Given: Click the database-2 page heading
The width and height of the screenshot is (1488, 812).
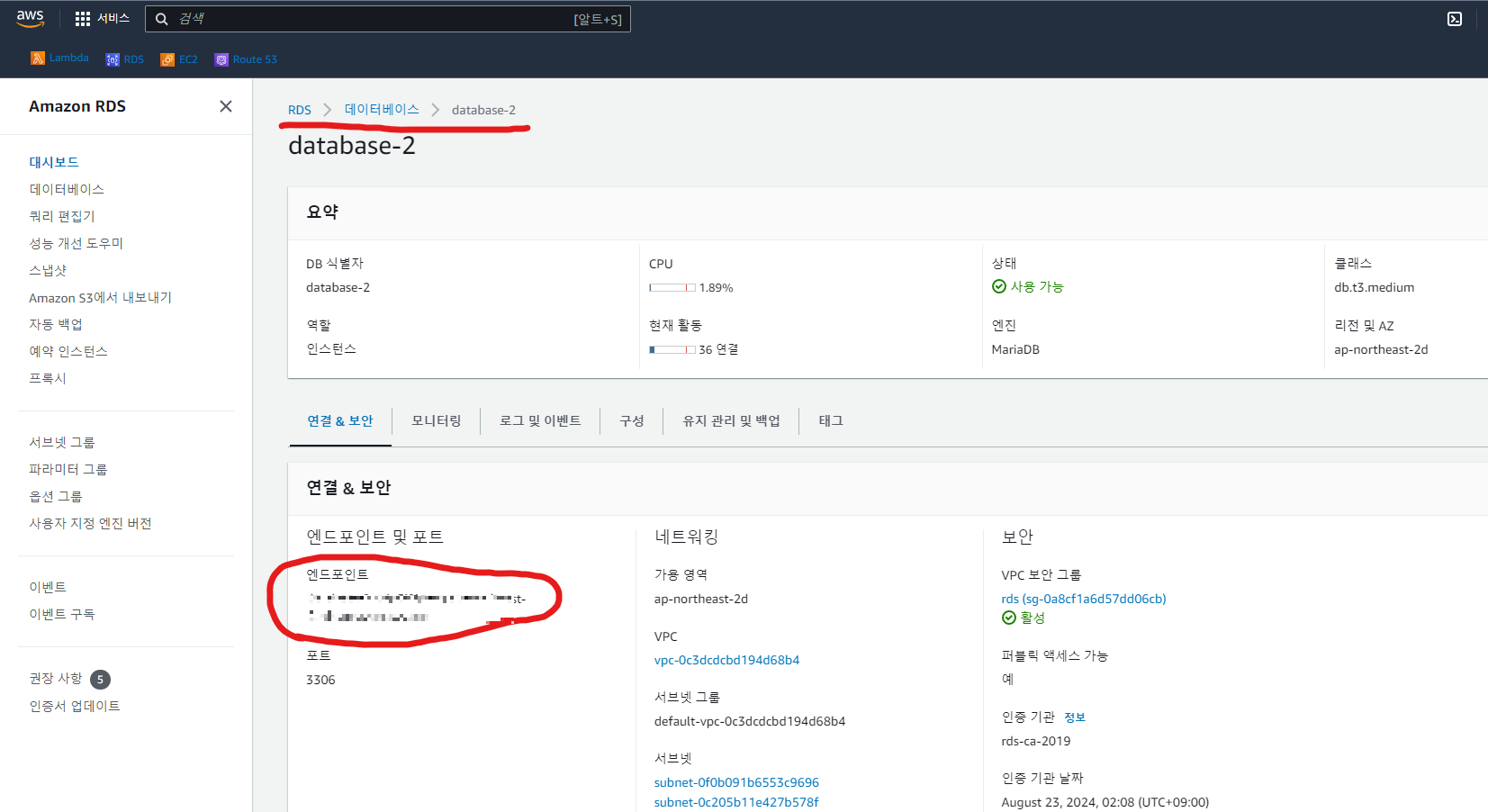Looking at the screenshot, I should click(x=352, y=146).
